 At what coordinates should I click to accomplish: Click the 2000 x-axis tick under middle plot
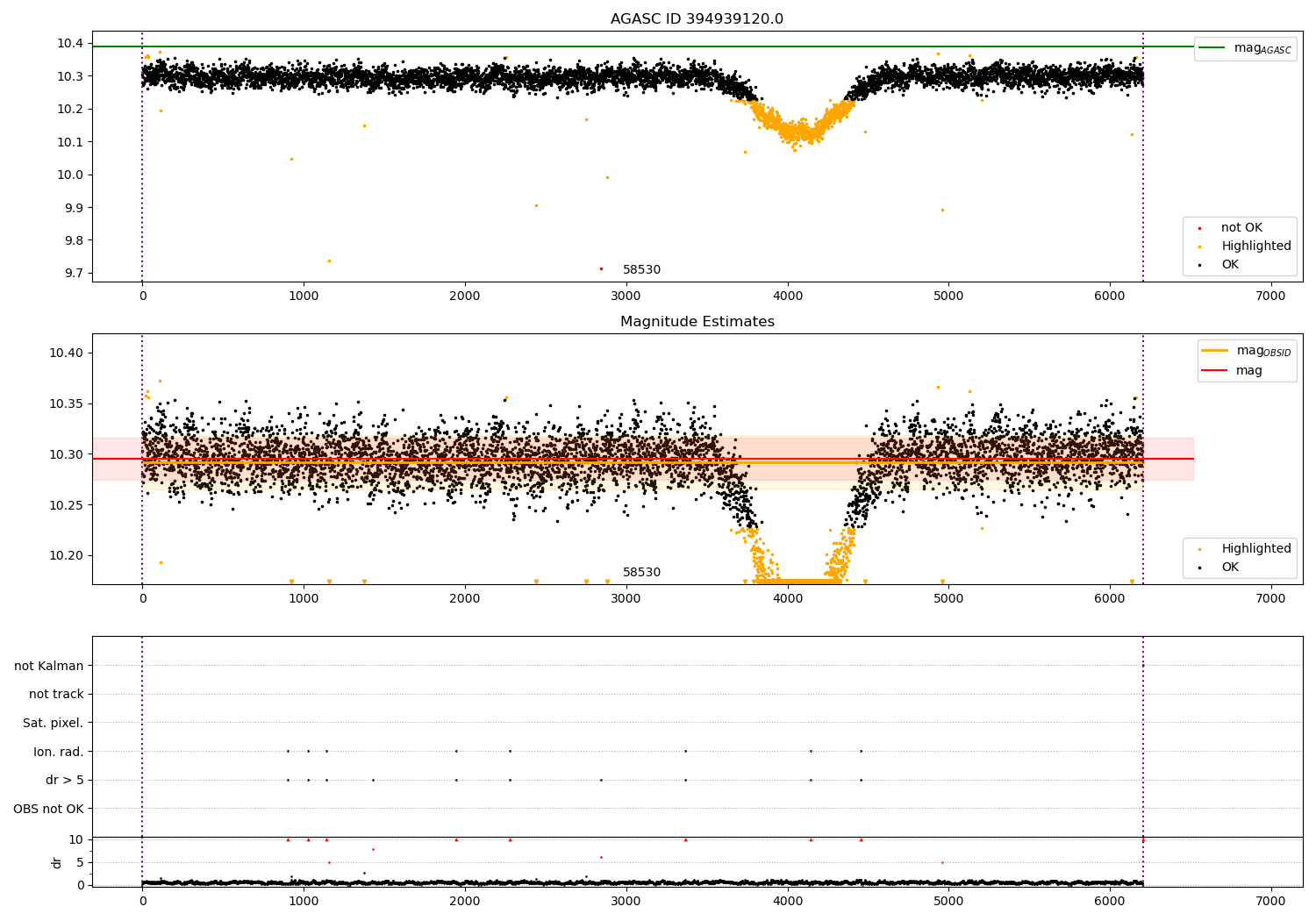click(x=465, y=599)
